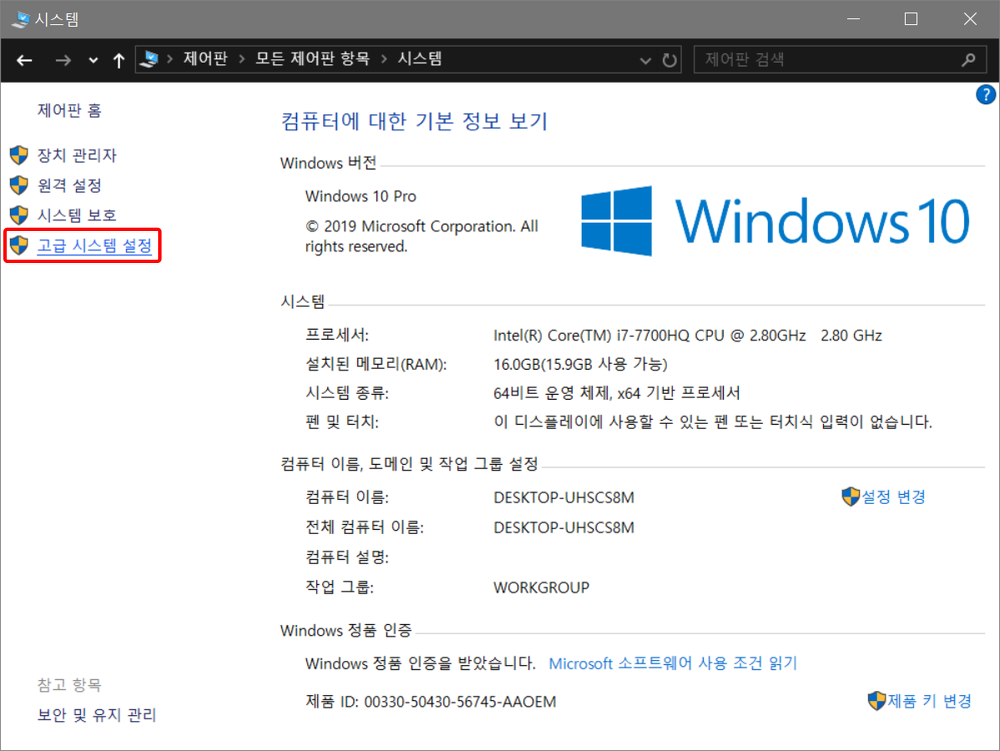
Task: Click shield icon beside 제품 키 변경
Action: [x=877, y=701]
